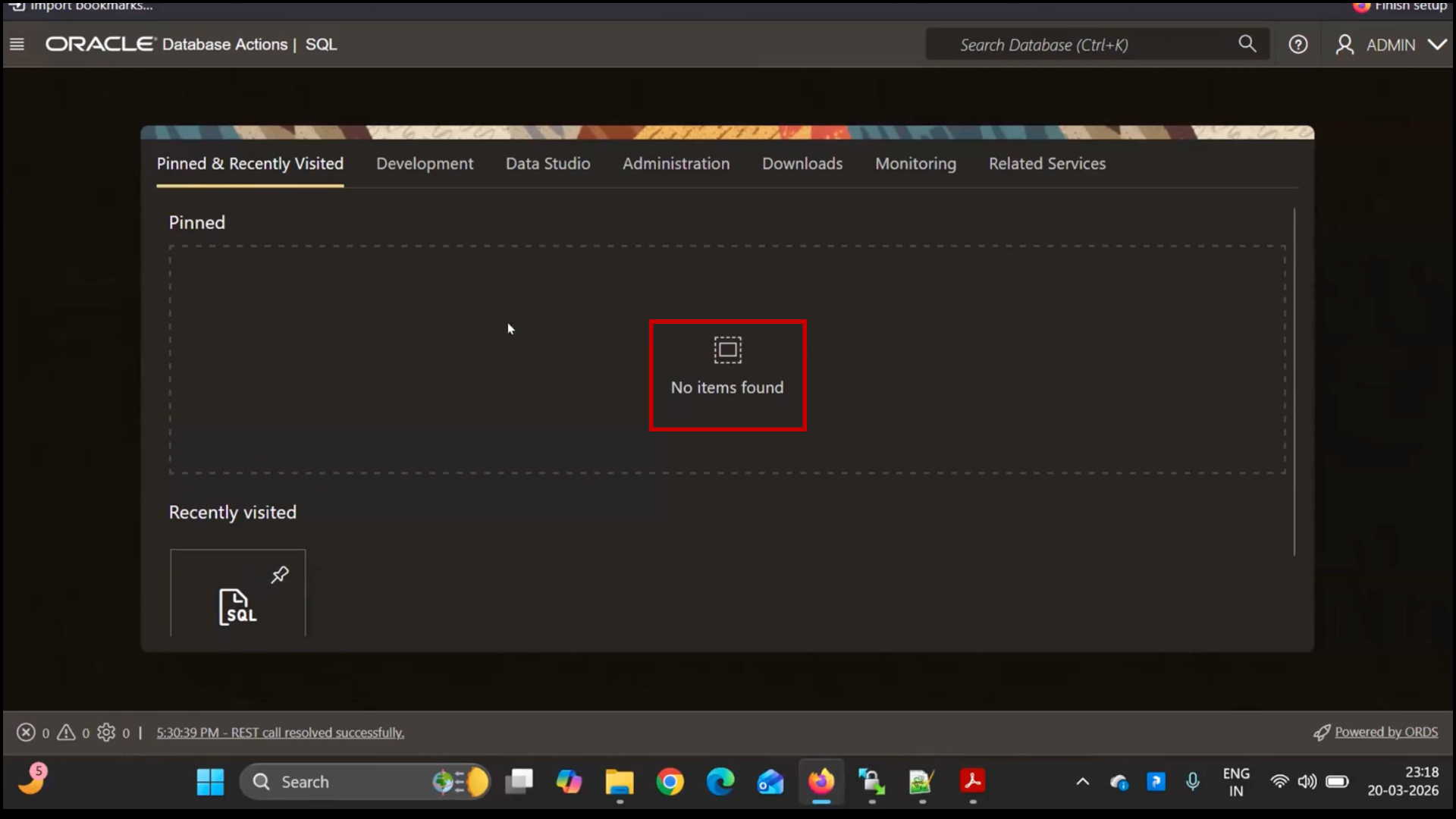Click the error count icon in status bar
Screen dimensions: 1456x819
[x=25, y=732]
